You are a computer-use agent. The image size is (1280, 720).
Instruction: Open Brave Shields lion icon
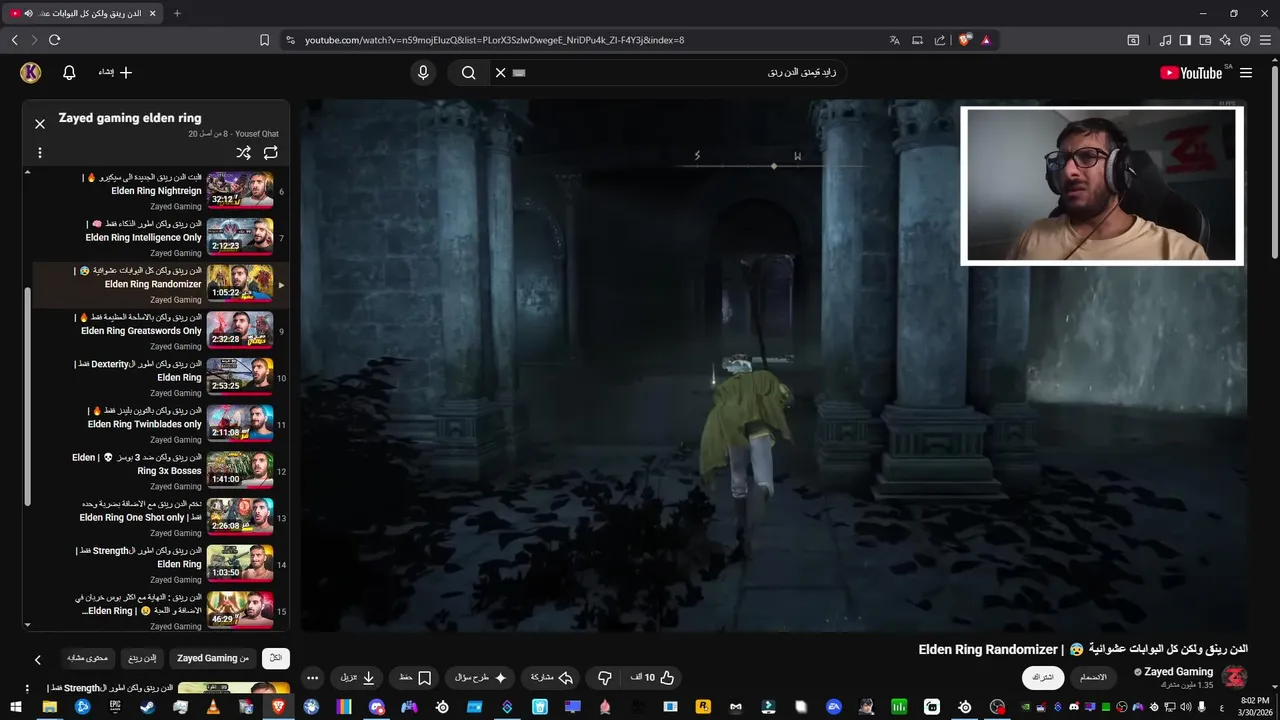pyautogui.click(x=965, y=40)
